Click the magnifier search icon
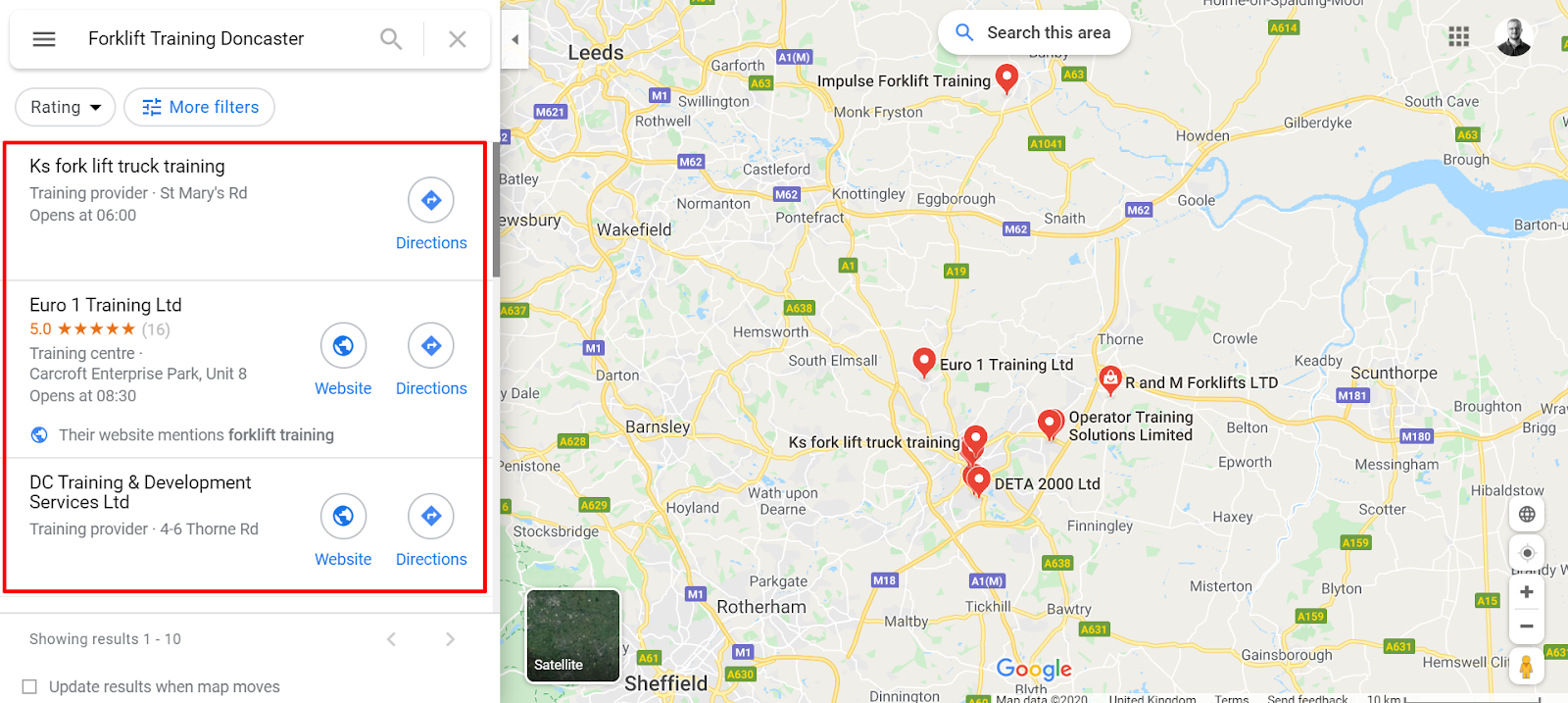 click(391, 39)
